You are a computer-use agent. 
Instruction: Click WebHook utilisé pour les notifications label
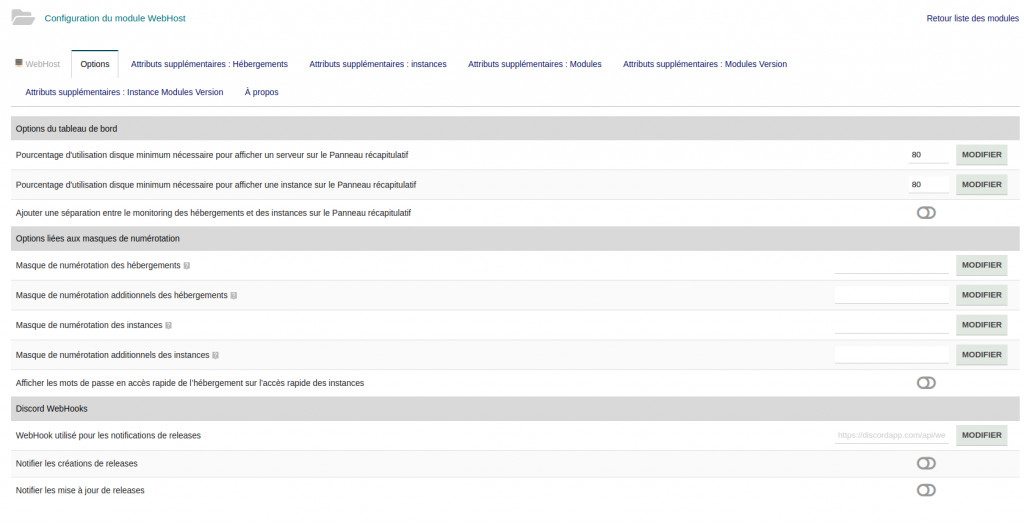[x=108, y=436]
